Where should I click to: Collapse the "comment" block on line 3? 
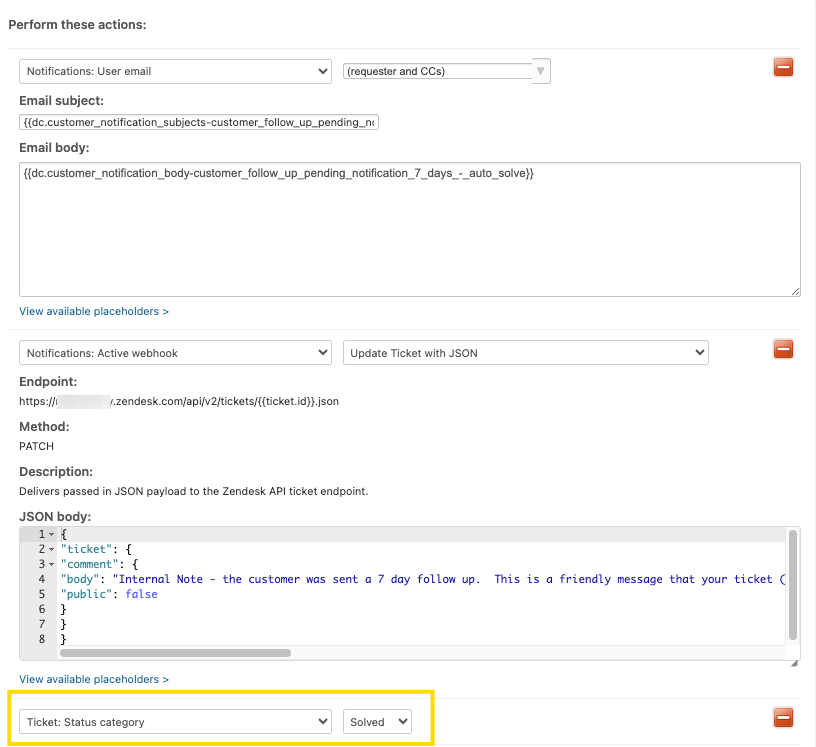[x=51, y=564]
